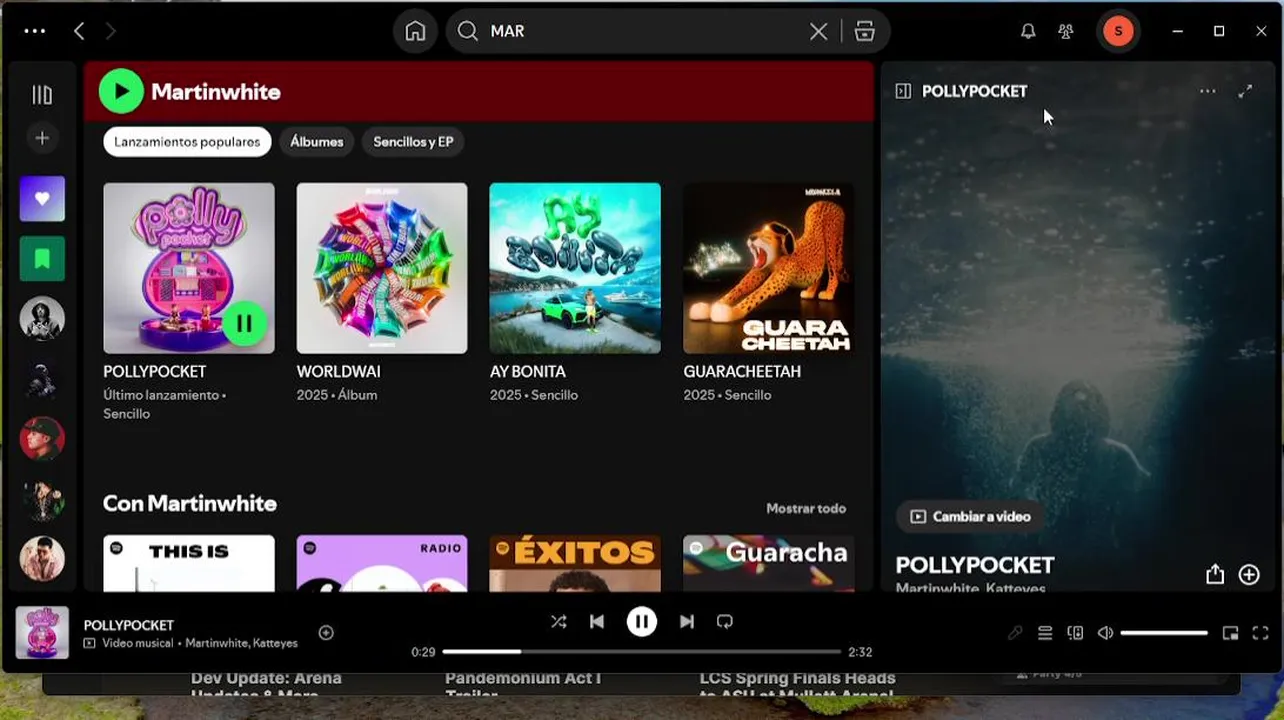Open the WORLDWAI album cover
The height and width of the screenshot is (720, 1284).
pyautogui.click(x=382, y=268)
